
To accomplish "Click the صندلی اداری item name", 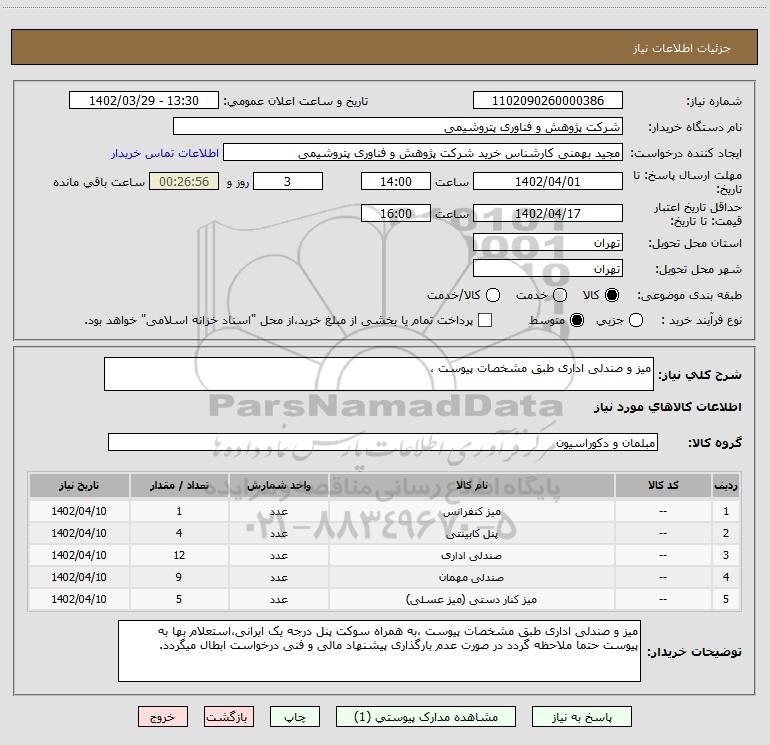I will click(x=471, y=556).
